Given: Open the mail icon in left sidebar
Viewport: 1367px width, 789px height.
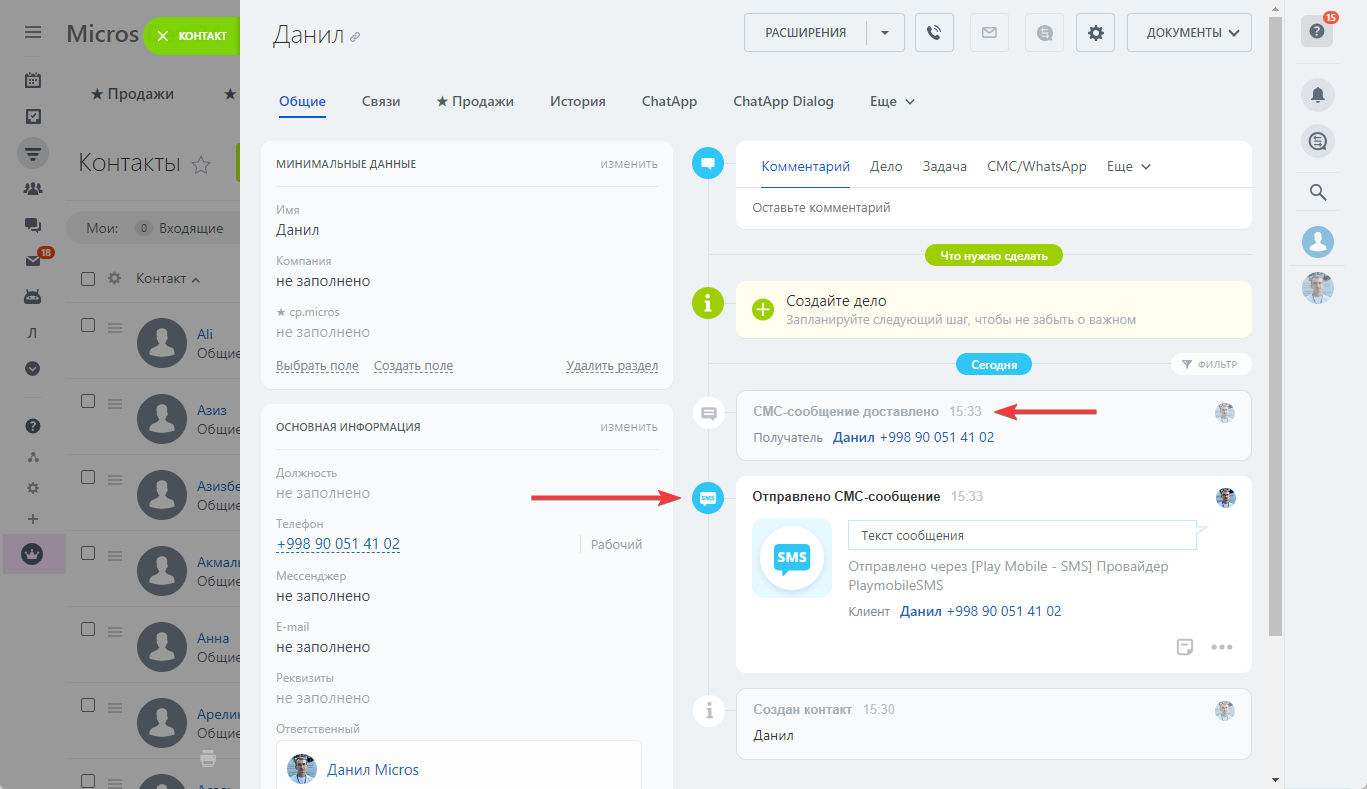Looking at the screenshot, I should click(33, 261).
